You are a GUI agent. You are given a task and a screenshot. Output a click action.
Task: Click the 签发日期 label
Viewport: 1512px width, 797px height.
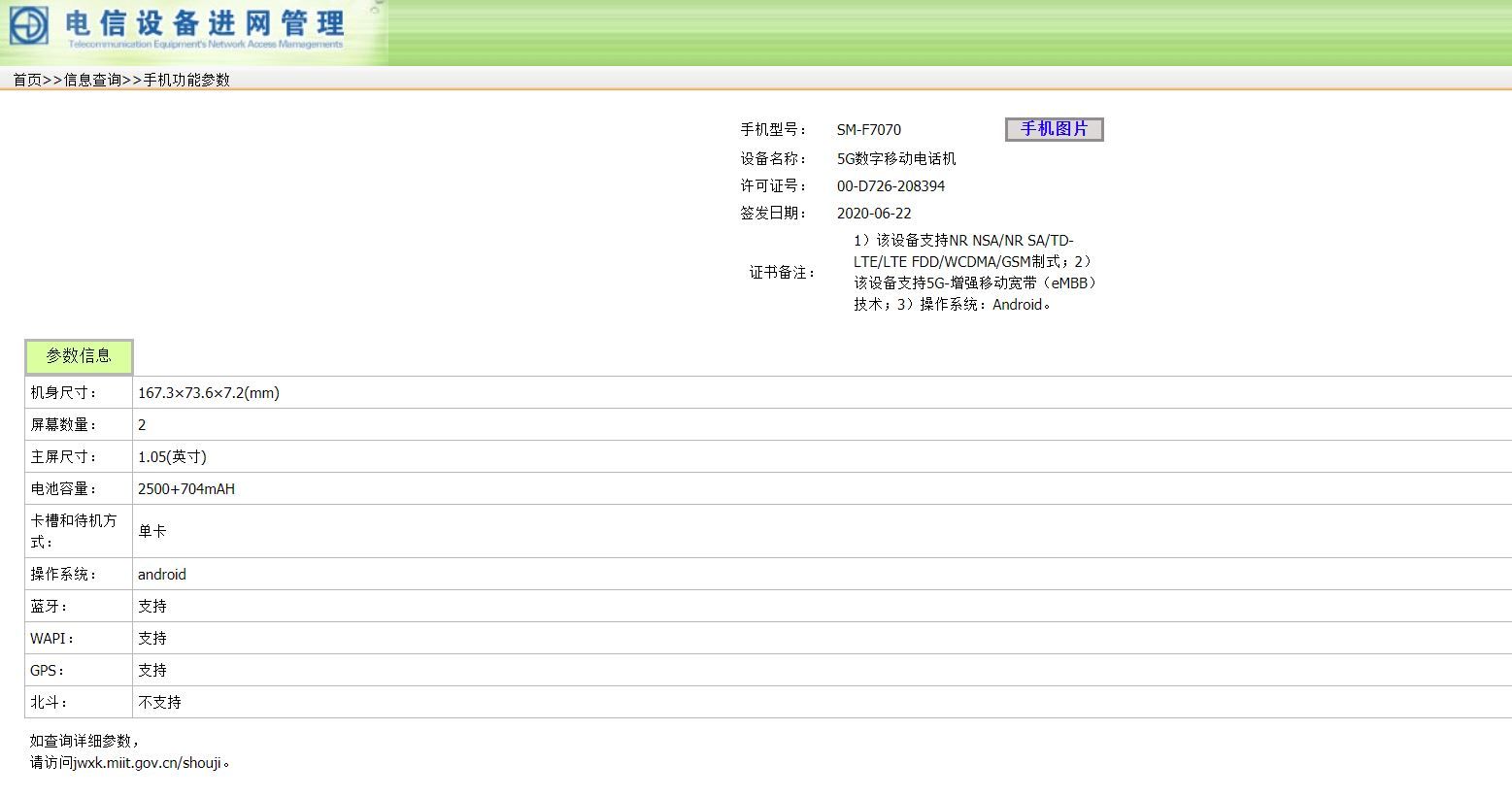[x=774, y=214]
